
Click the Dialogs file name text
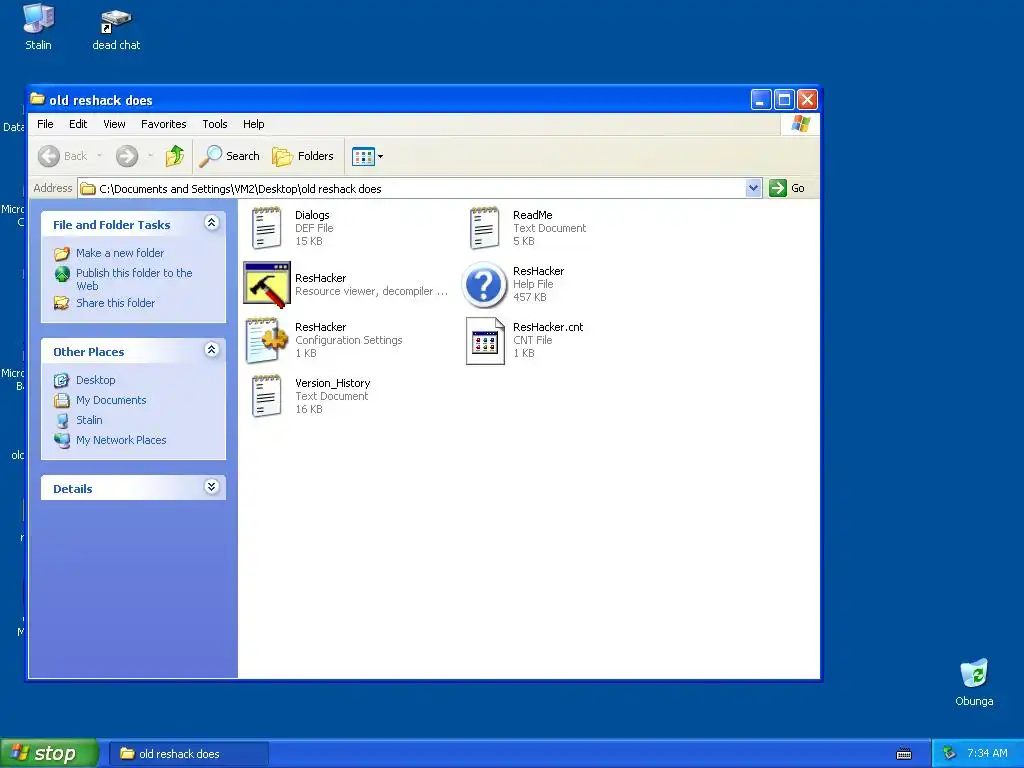(312, 215)
